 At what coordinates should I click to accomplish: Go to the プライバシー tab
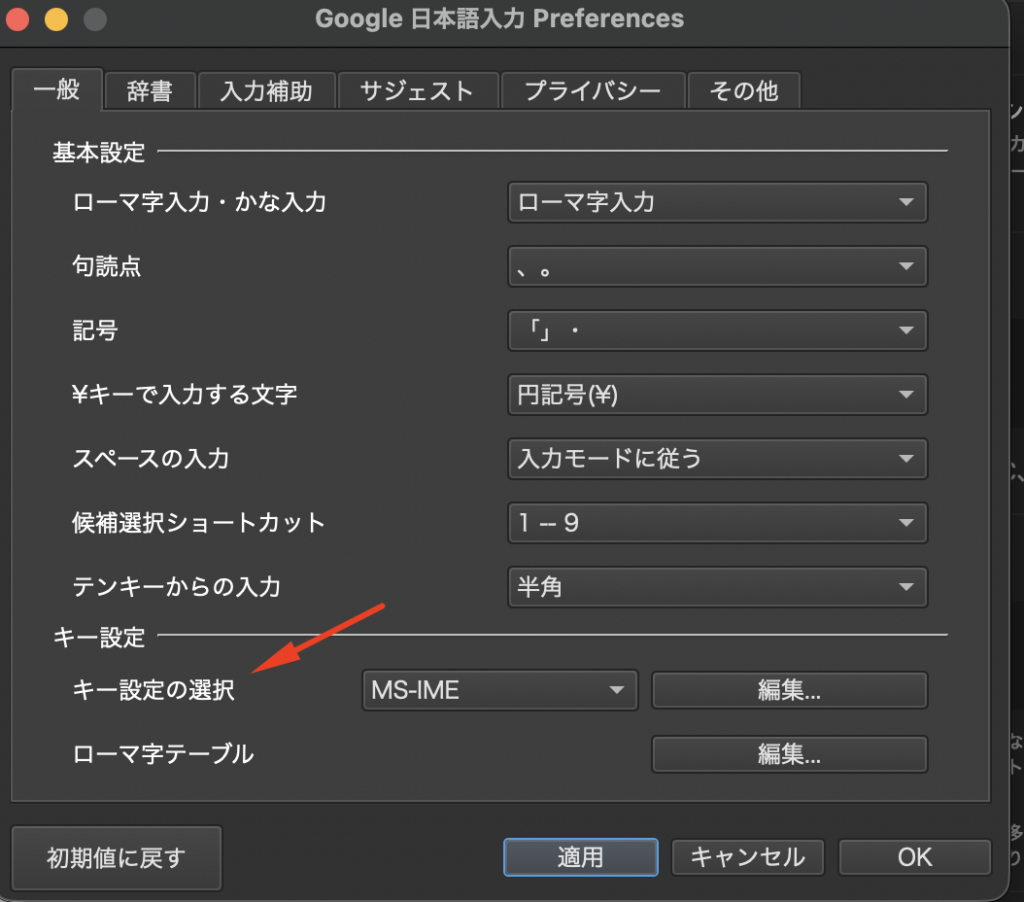click(593, 91)
